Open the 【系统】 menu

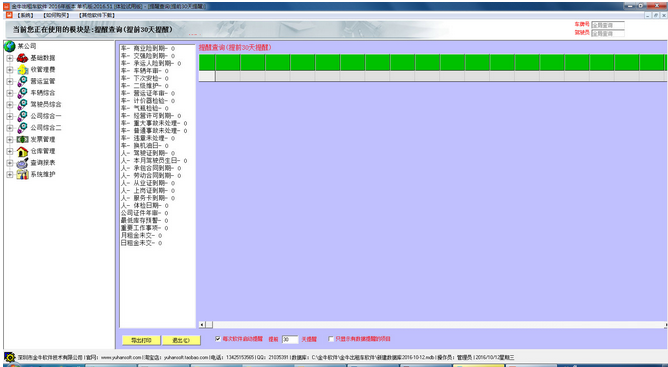(25, 15)
